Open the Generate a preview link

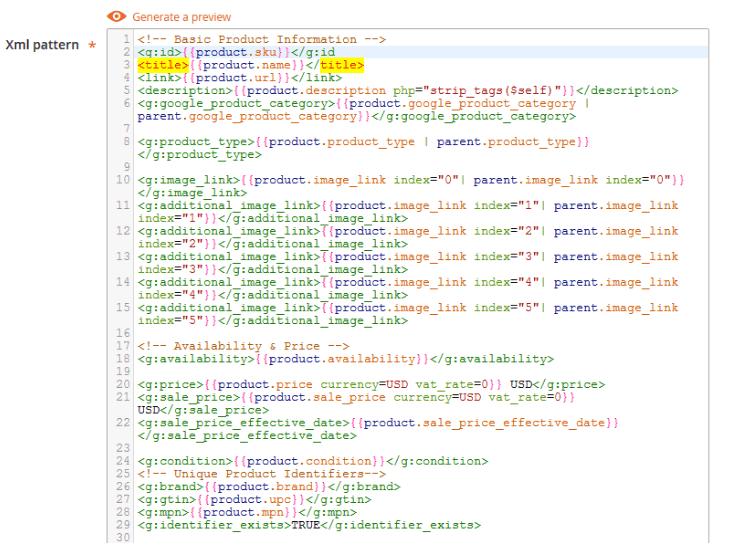coord(182,17)
